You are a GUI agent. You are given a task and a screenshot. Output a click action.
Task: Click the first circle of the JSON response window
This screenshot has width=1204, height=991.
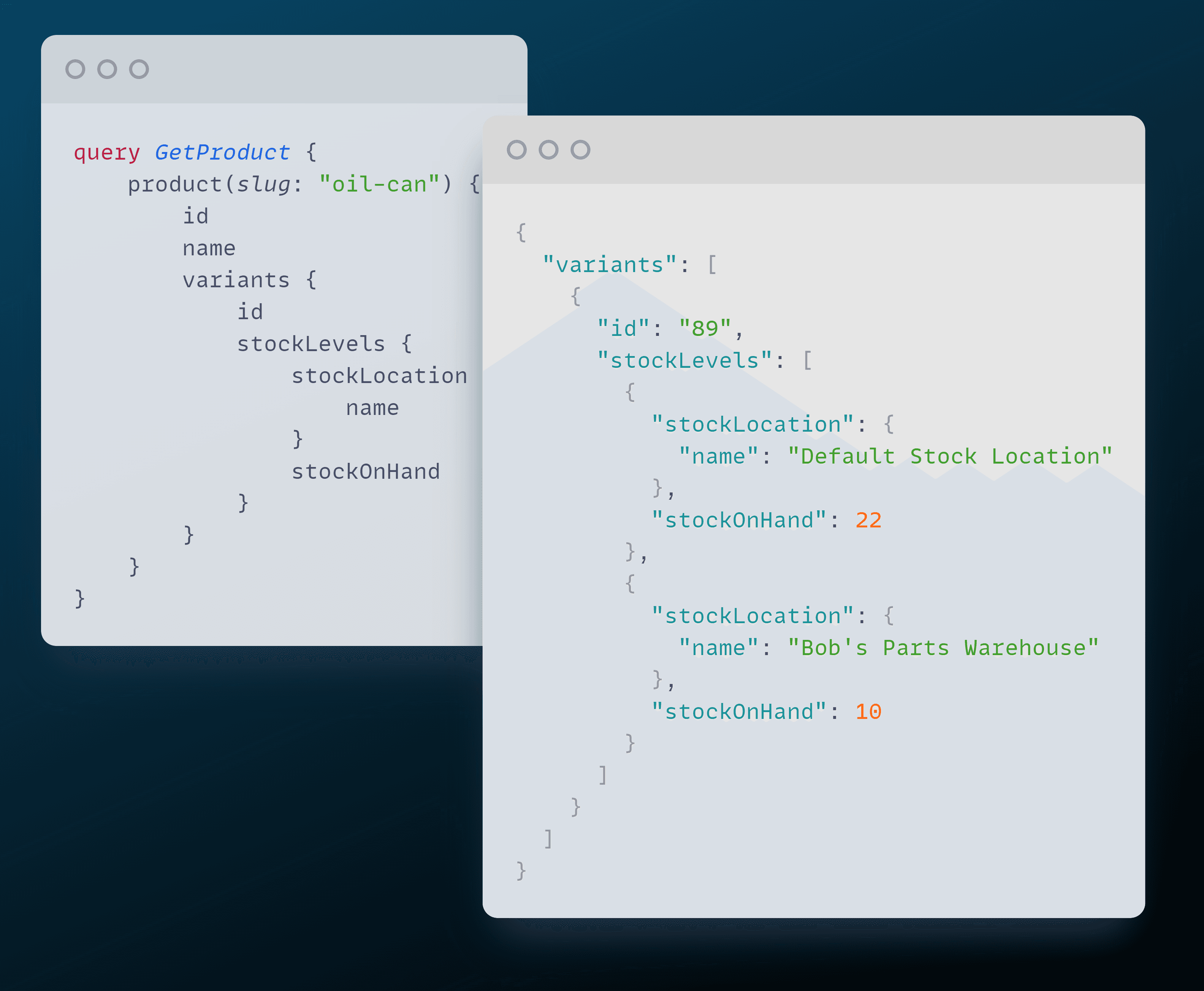pyautogui.click(x=516, y=150)
